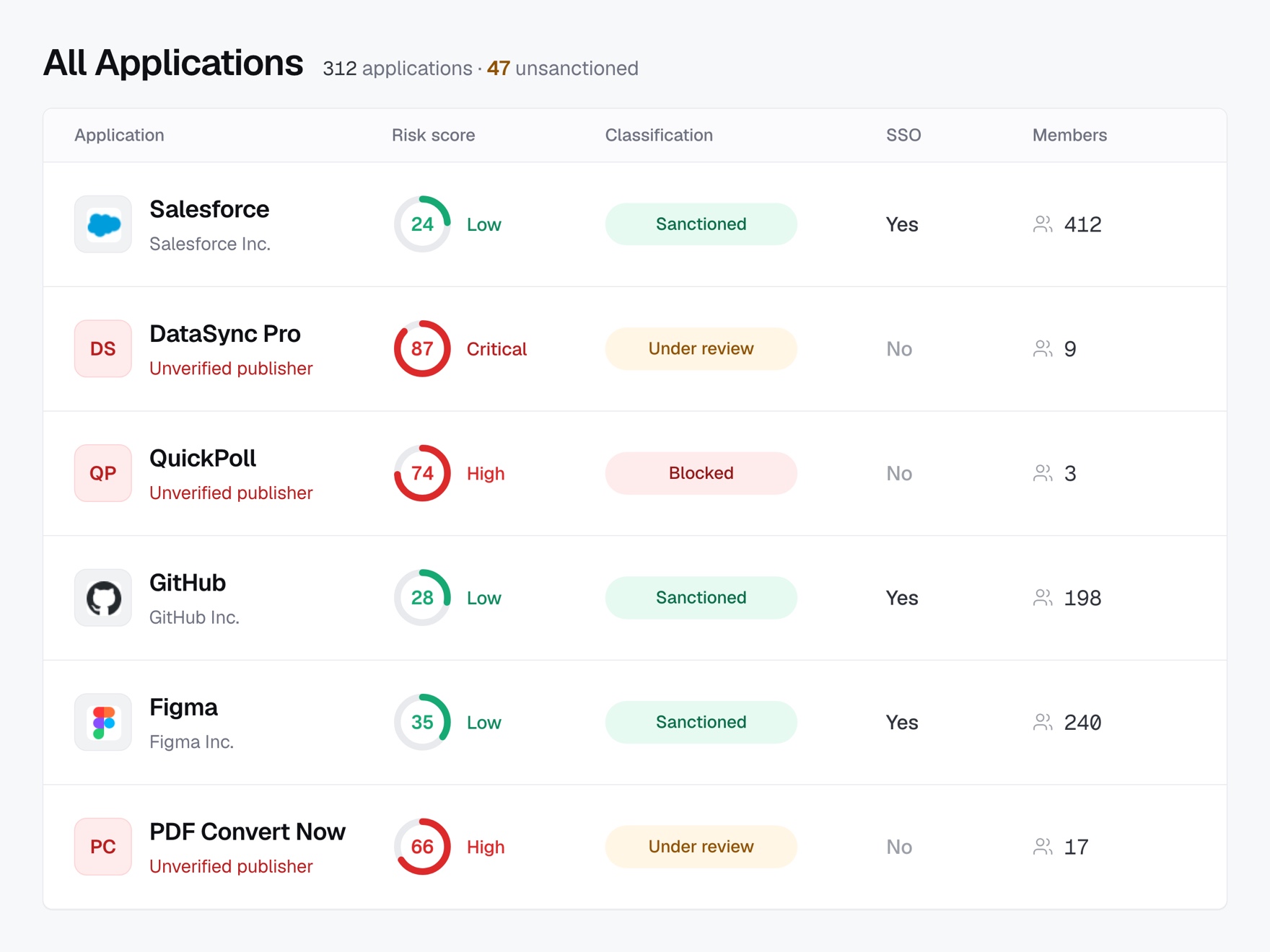The image size is (1270, 952).
Task: Click SSO 'Yes' in Figma row
Action: click(x=902, y=723)
